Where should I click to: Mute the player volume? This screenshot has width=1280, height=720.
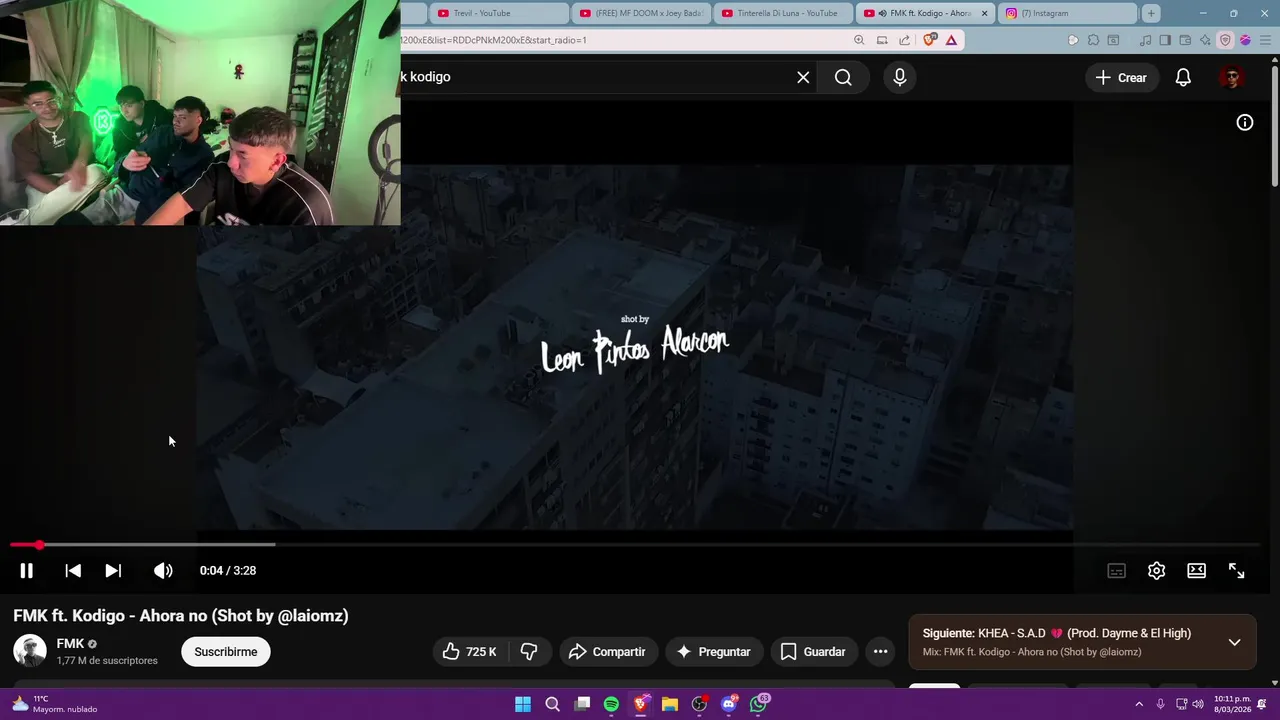pos(163,571)
